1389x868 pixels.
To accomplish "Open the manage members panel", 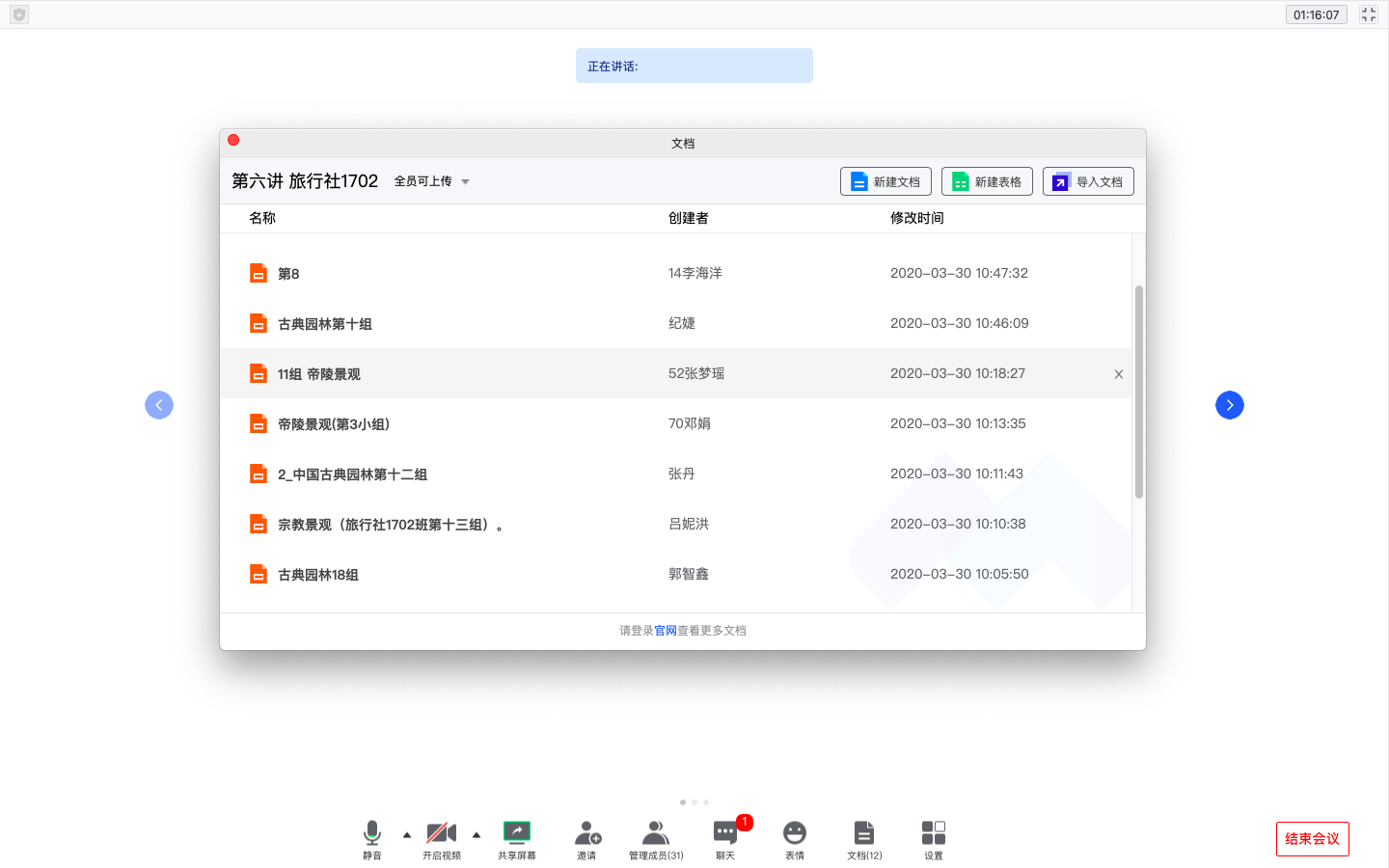I will (x=656, y=837).
